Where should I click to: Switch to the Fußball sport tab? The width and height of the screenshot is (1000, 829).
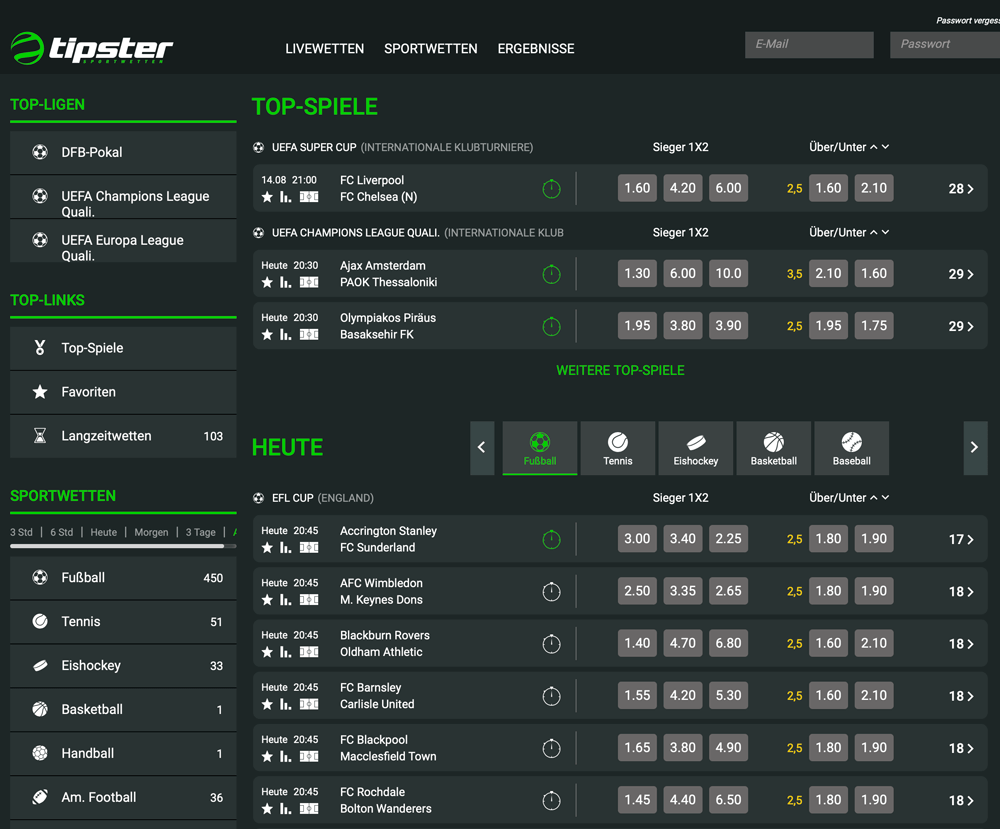click(x=540, y=448)
